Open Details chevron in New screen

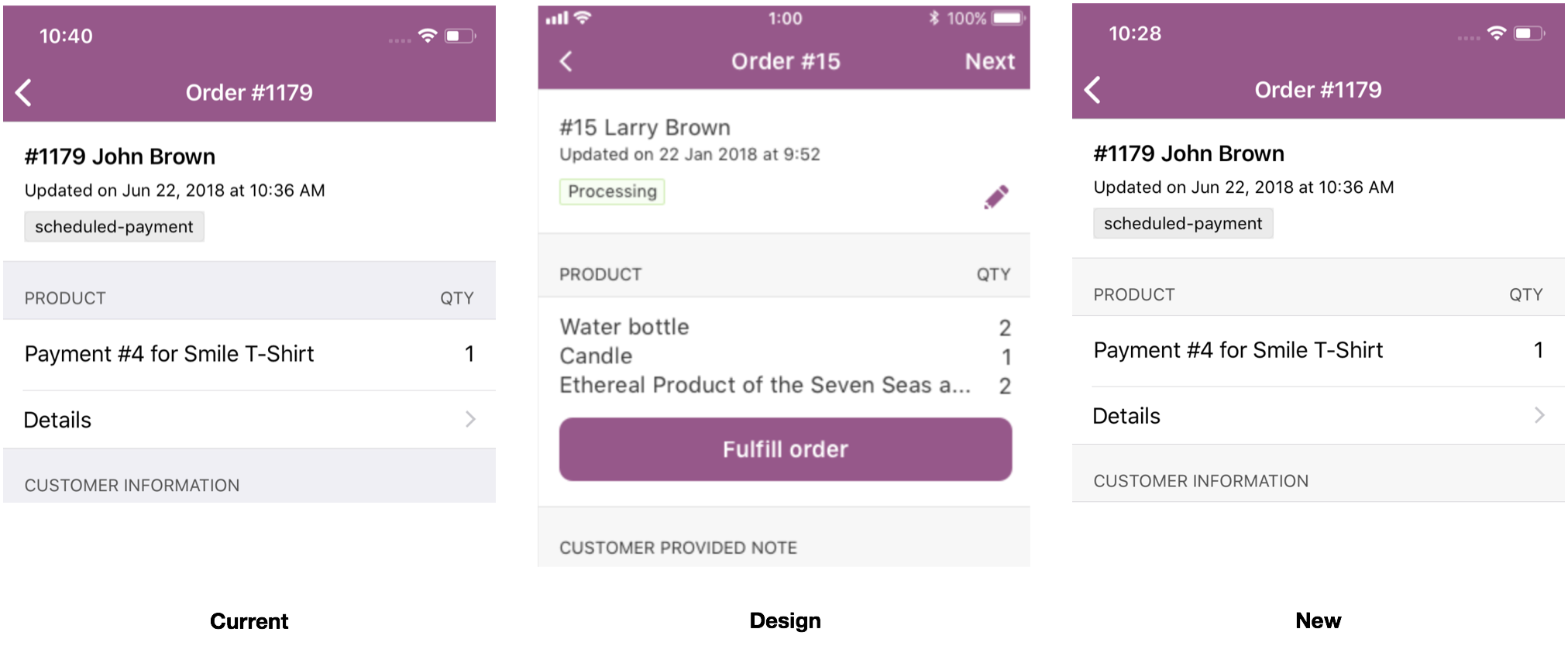coord(1539,415)
